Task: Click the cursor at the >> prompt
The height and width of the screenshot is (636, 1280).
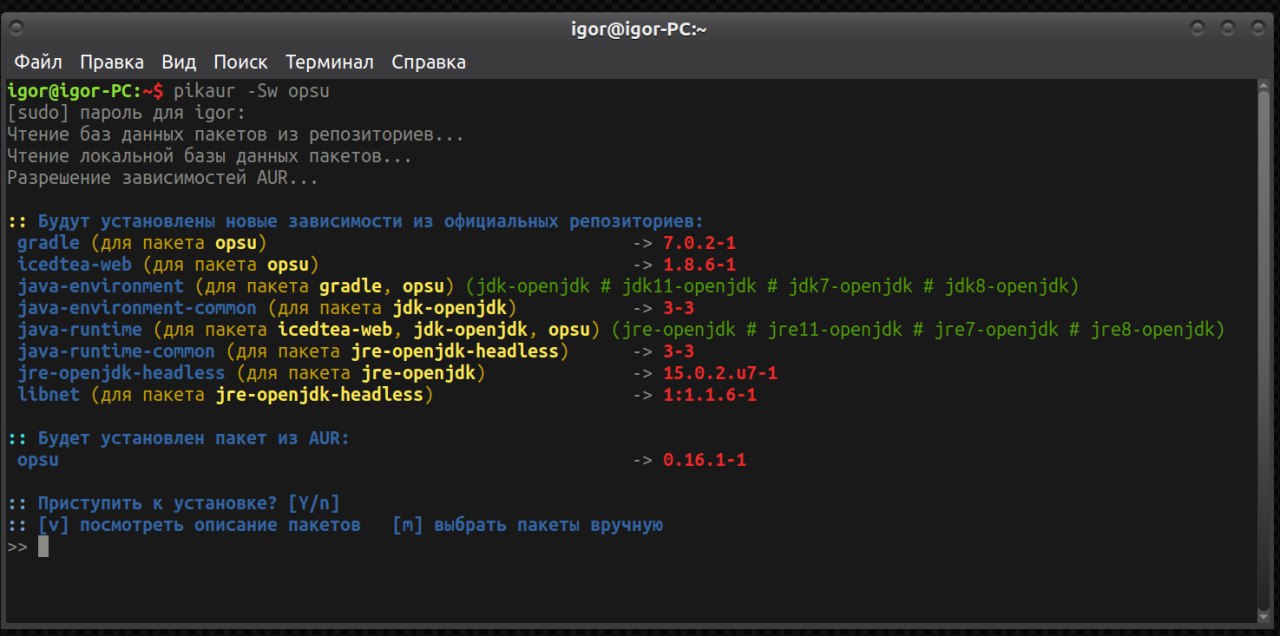Action: click(43, 546)
